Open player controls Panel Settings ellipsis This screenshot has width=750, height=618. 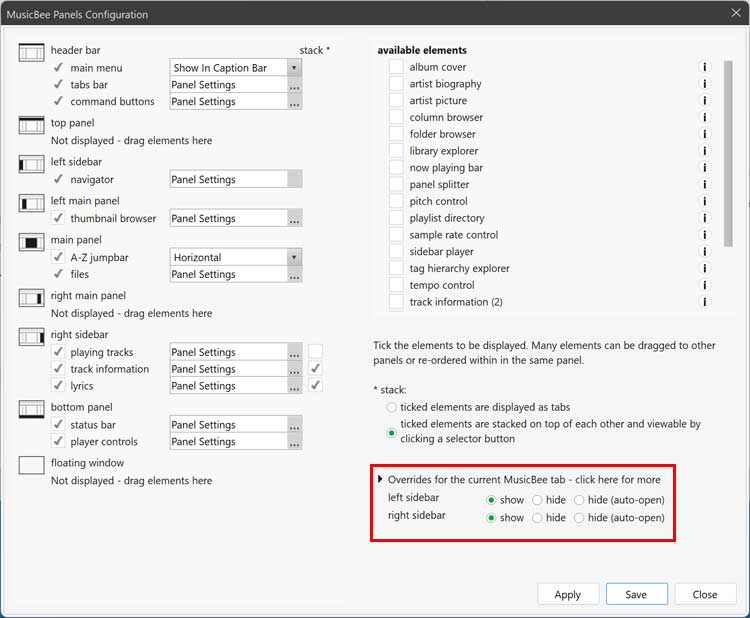295,441
